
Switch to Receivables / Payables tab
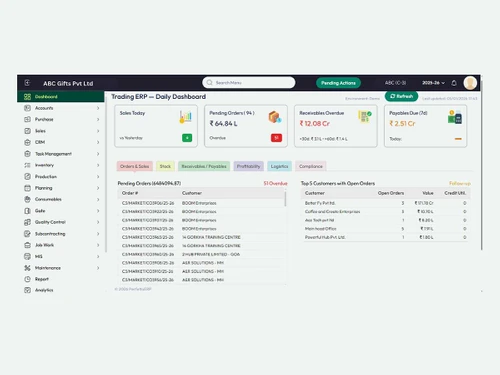[204, 166]
